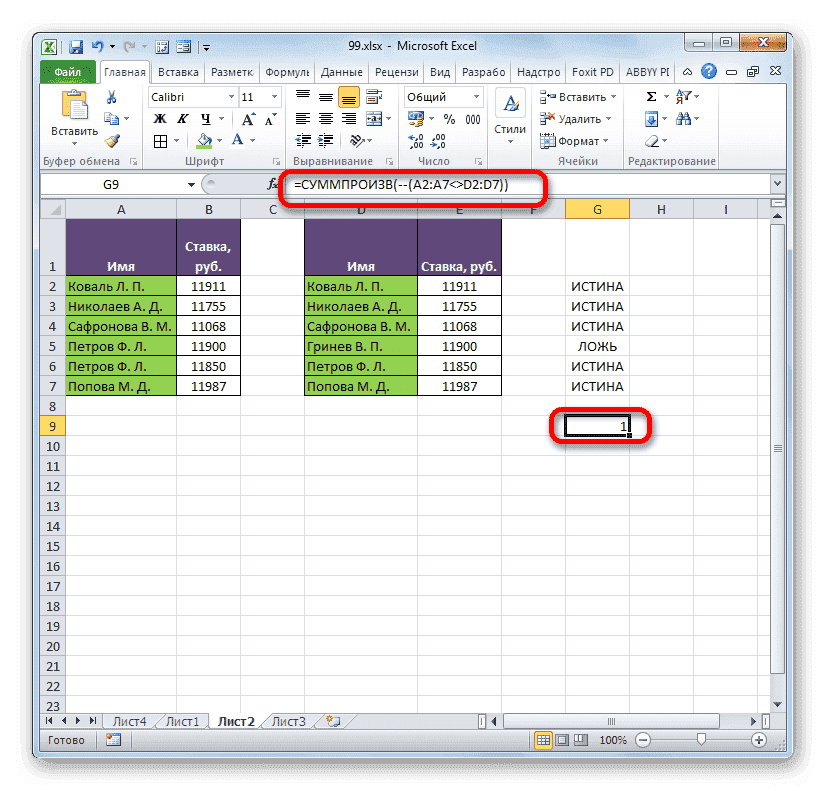The image size is (826, 791).
Task: Toggle the underline Ч formatting
Action: coord(208,117)
